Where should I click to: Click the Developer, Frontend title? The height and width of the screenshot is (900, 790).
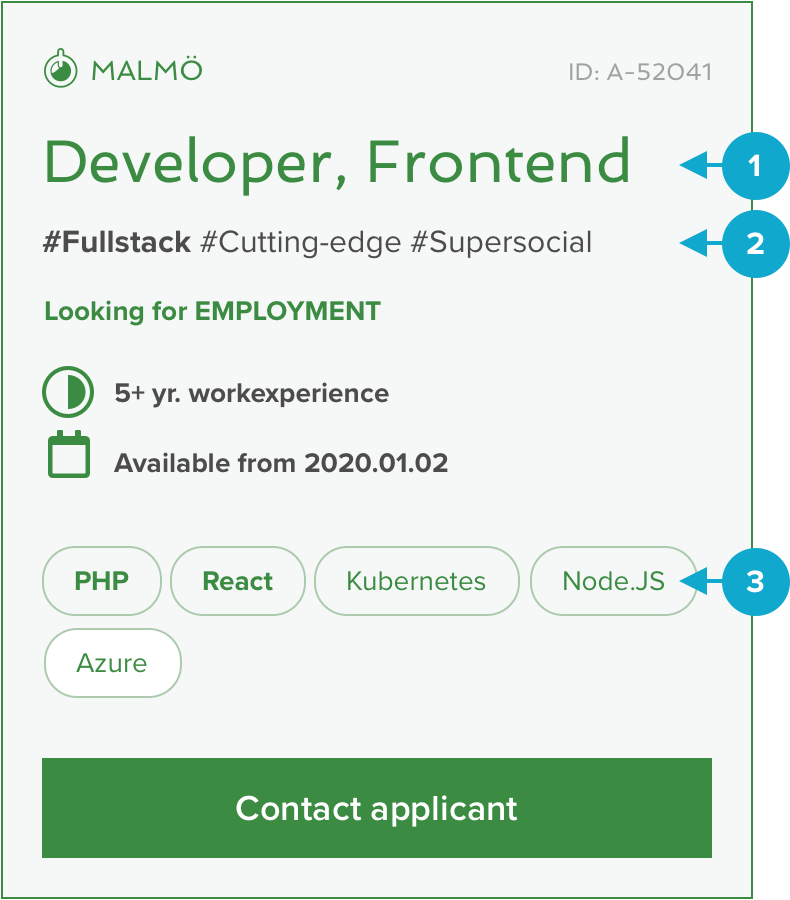338,163
